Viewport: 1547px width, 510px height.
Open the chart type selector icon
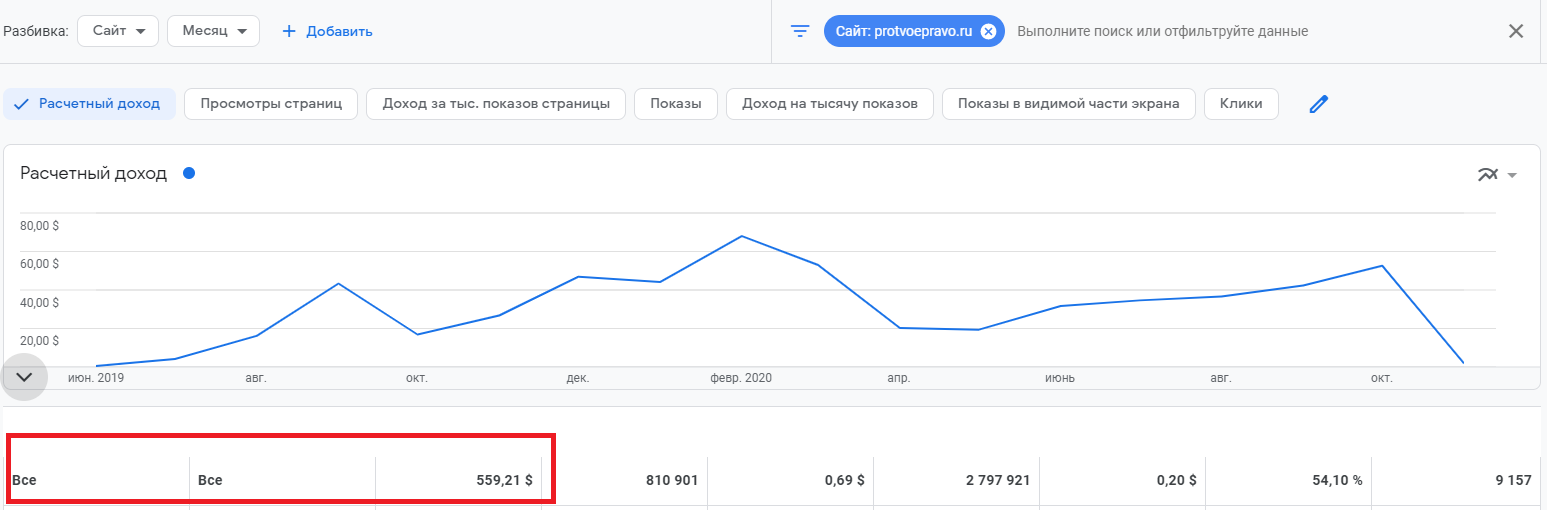(x=1497, y=175)
